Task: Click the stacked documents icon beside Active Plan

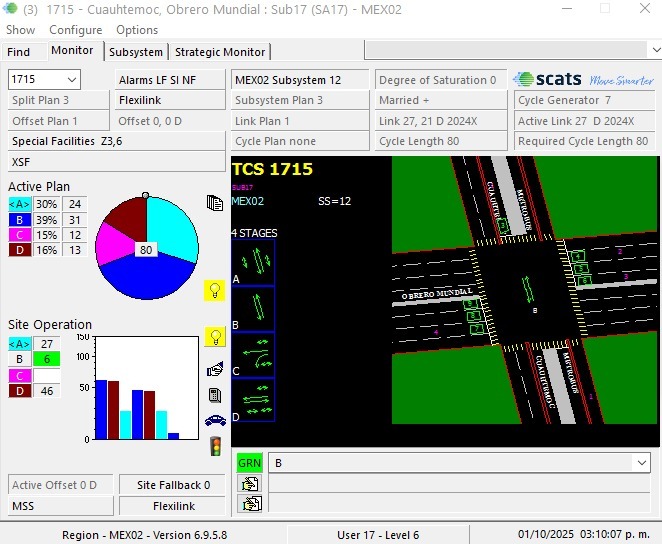Action: pyautogui.click(x=215, y=203)
